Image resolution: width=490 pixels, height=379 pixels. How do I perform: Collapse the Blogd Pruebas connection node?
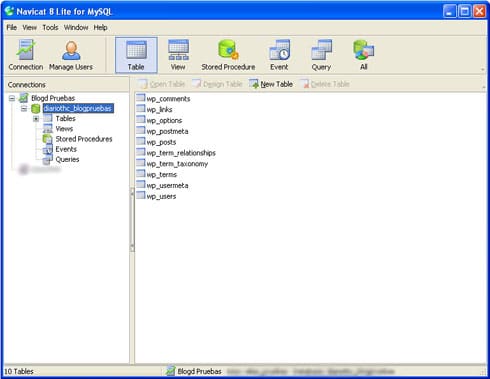click(12, 98)
